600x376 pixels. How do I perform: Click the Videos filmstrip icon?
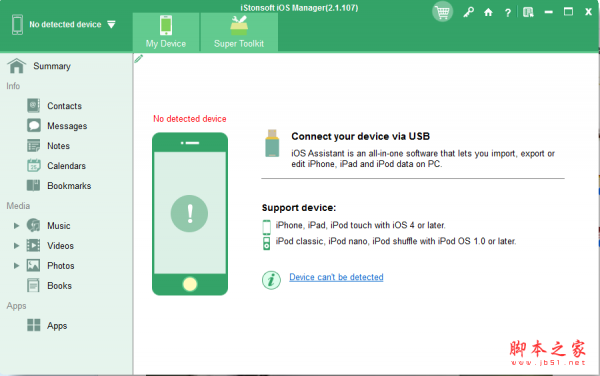[x=33, y=245]
